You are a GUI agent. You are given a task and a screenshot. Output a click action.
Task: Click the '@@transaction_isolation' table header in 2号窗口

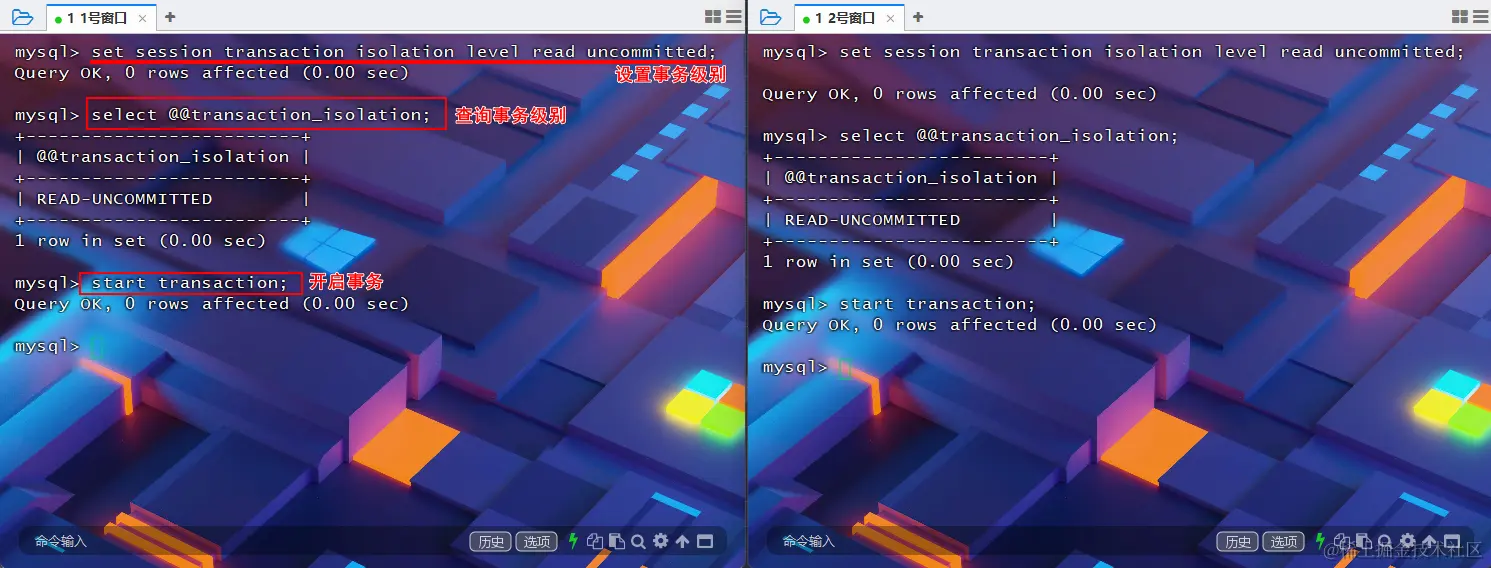911,178
